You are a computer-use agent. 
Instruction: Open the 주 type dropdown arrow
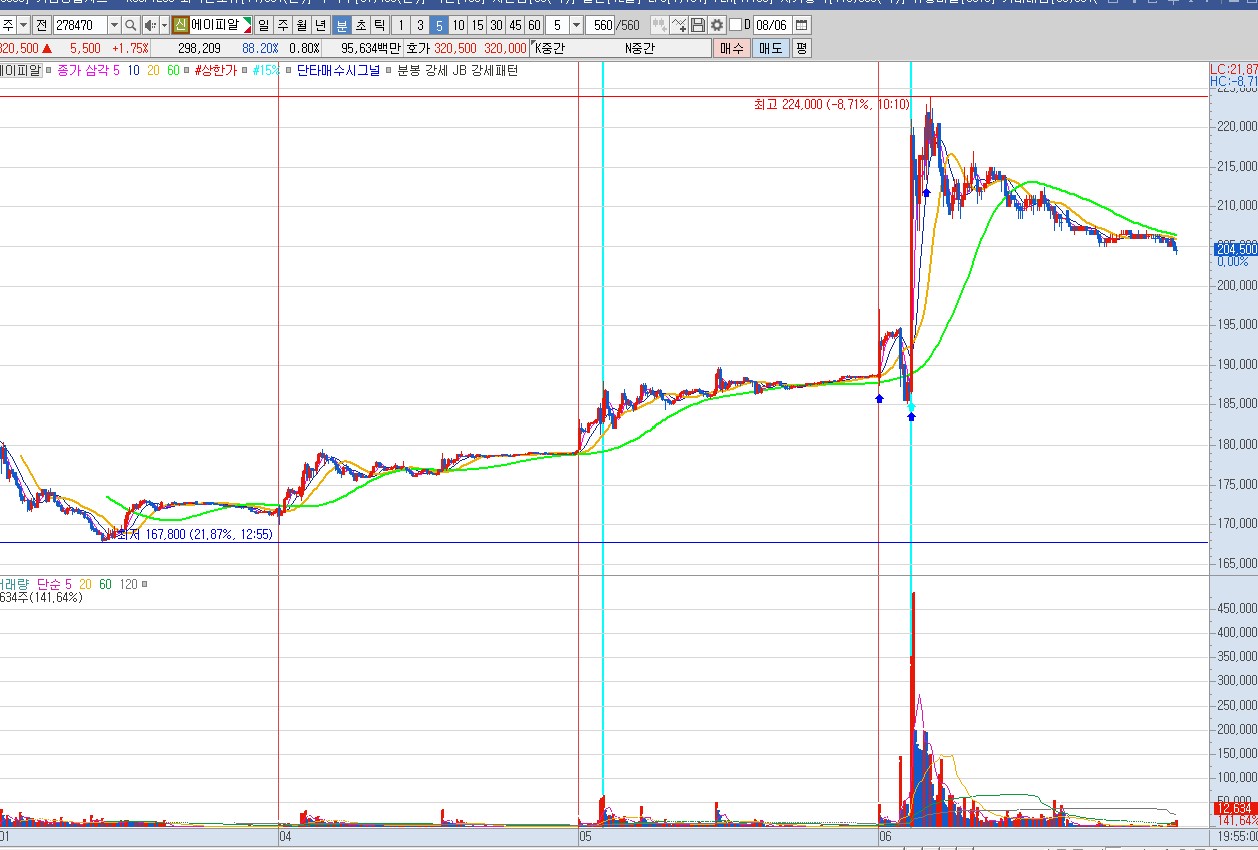click(x=23, y=25)
